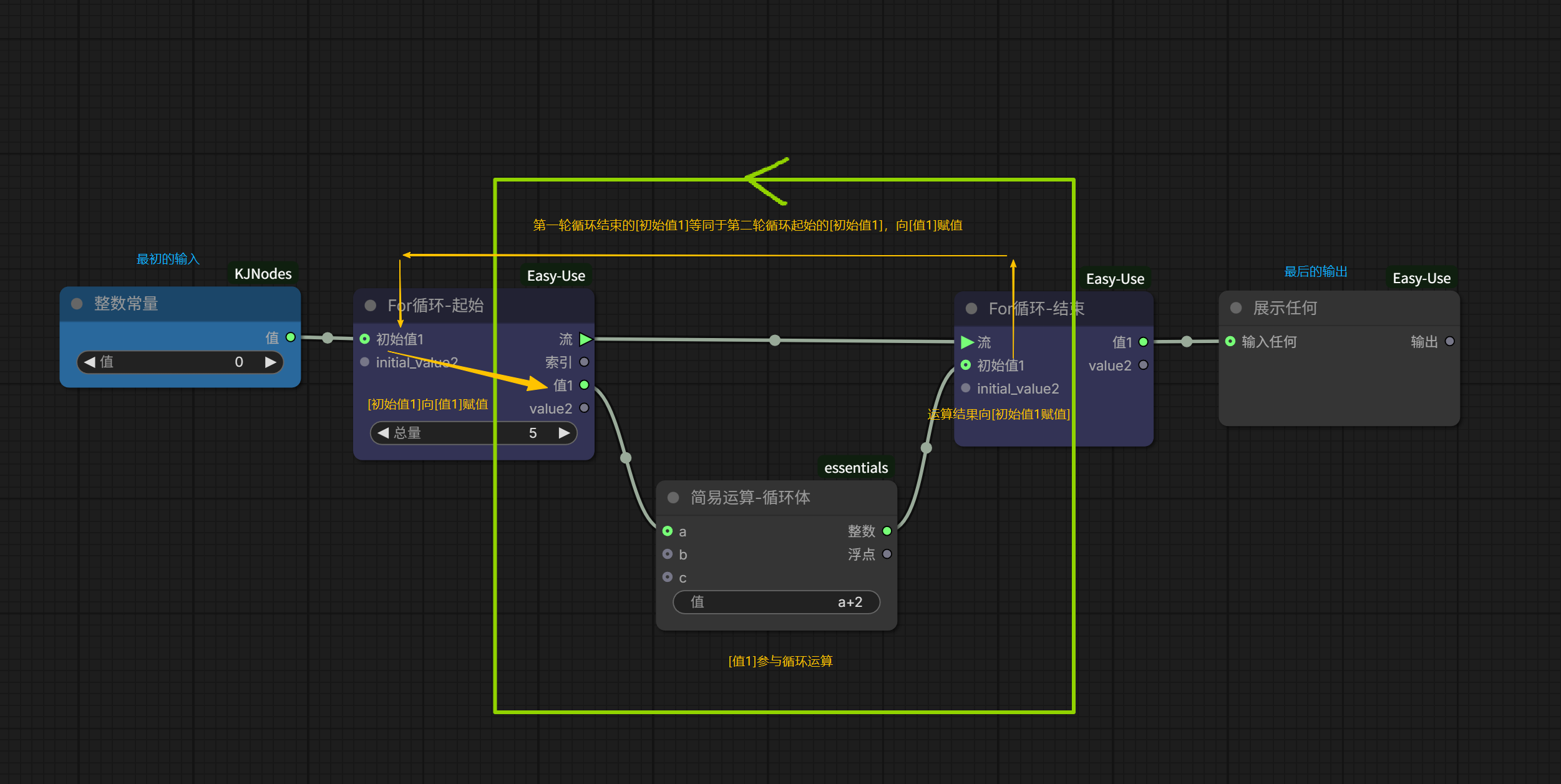
Task: Click the 值 output socket of 整数常量
Action: tap(290, 337)
